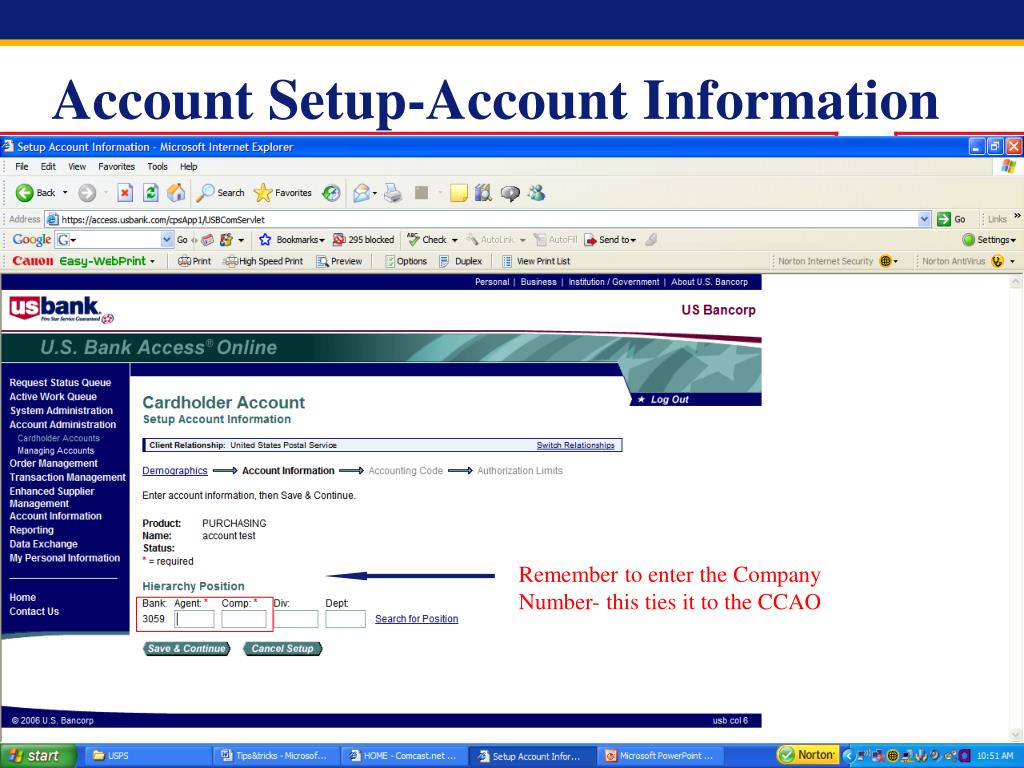Open Canon toolbar Options

click(x=406, y=261)
